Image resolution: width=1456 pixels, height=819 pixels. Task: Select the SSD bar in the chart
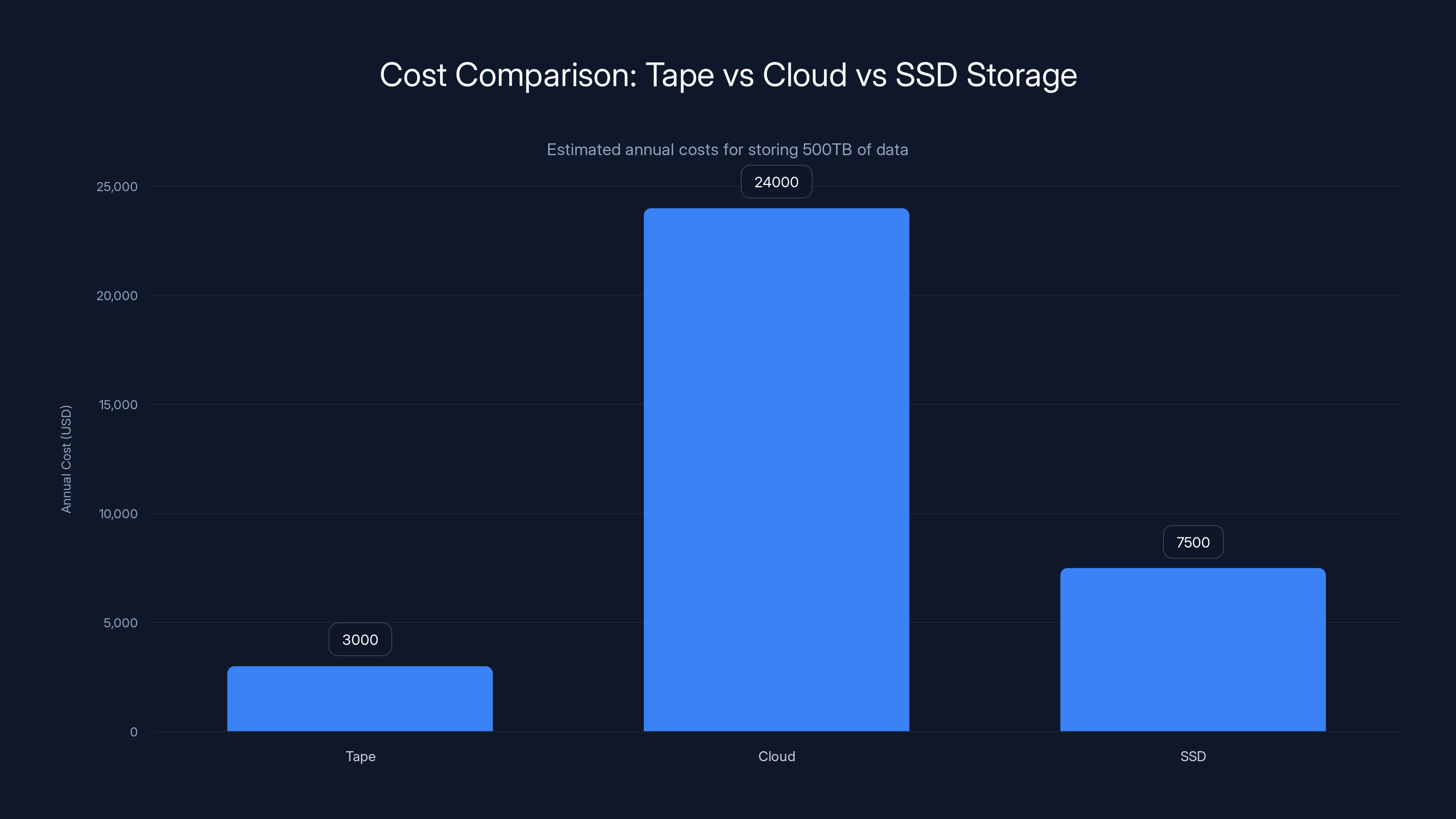(x=1193, y=650)
